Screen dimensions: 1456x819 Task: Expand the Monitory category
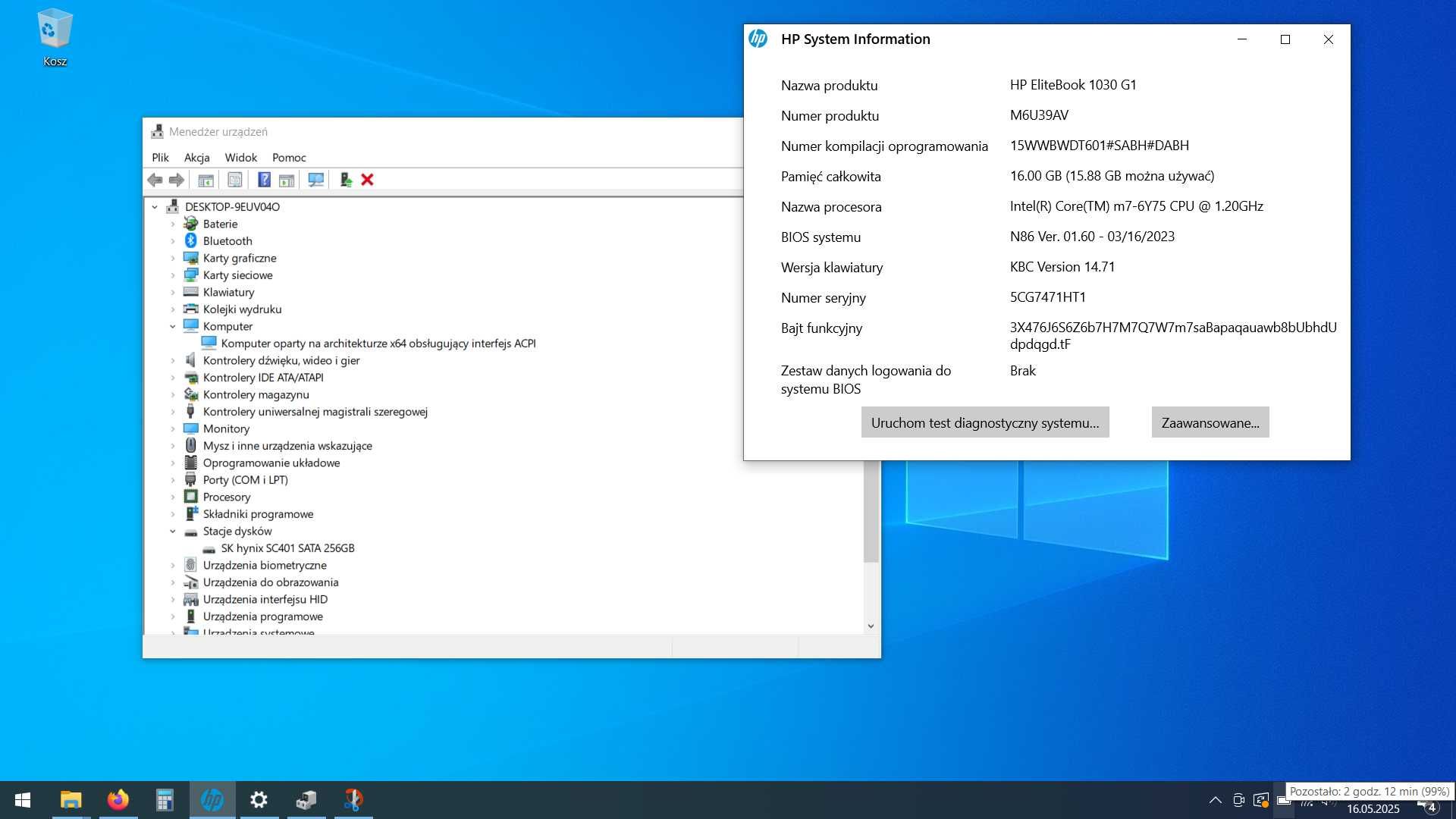pos(173,429)
